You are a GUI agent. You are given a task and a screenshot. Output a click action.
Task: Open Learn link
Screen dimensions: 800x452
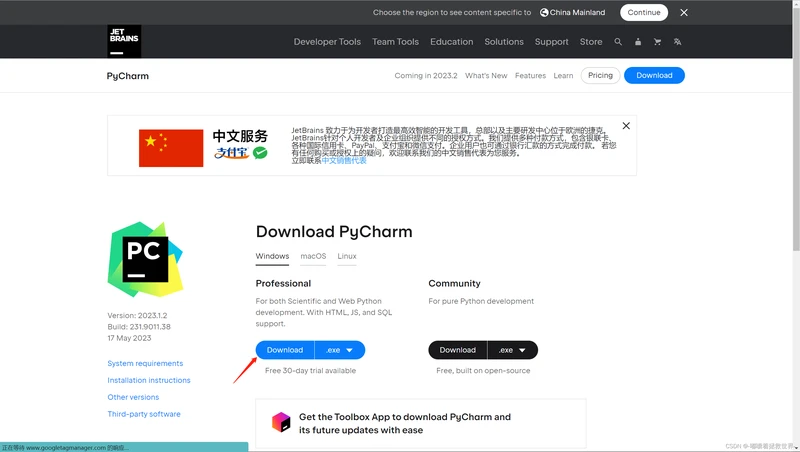[x=563, y=76]
